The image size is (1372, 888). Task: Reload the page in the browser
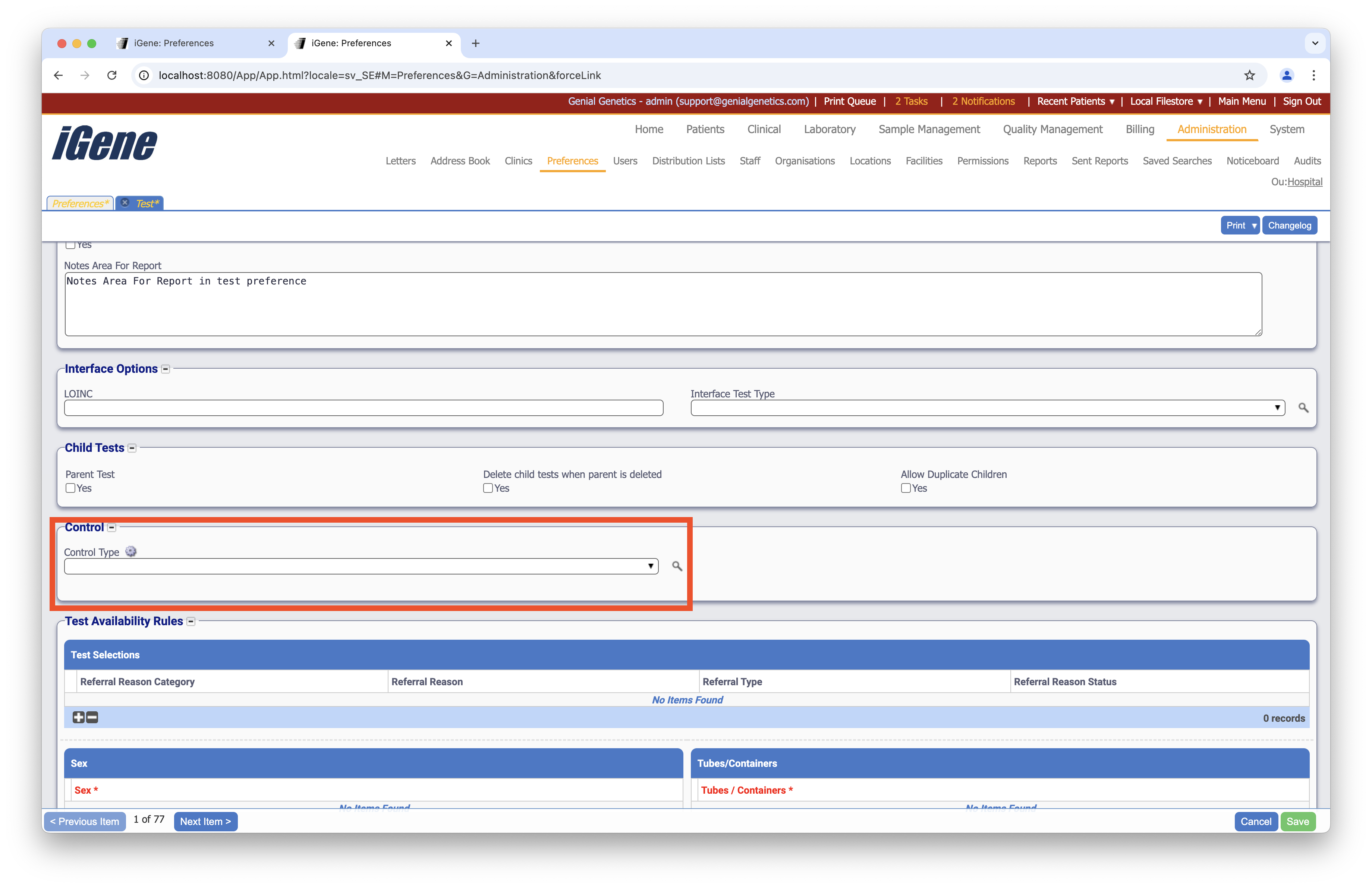[112, 75]
